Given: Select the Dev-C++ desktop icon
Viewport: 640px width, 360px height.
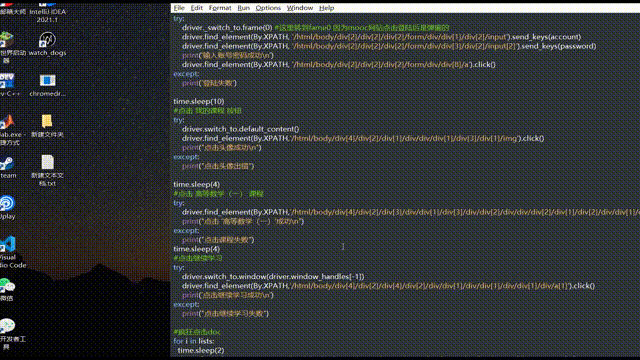Looking at the screenshot, I should tap(7, 85).
